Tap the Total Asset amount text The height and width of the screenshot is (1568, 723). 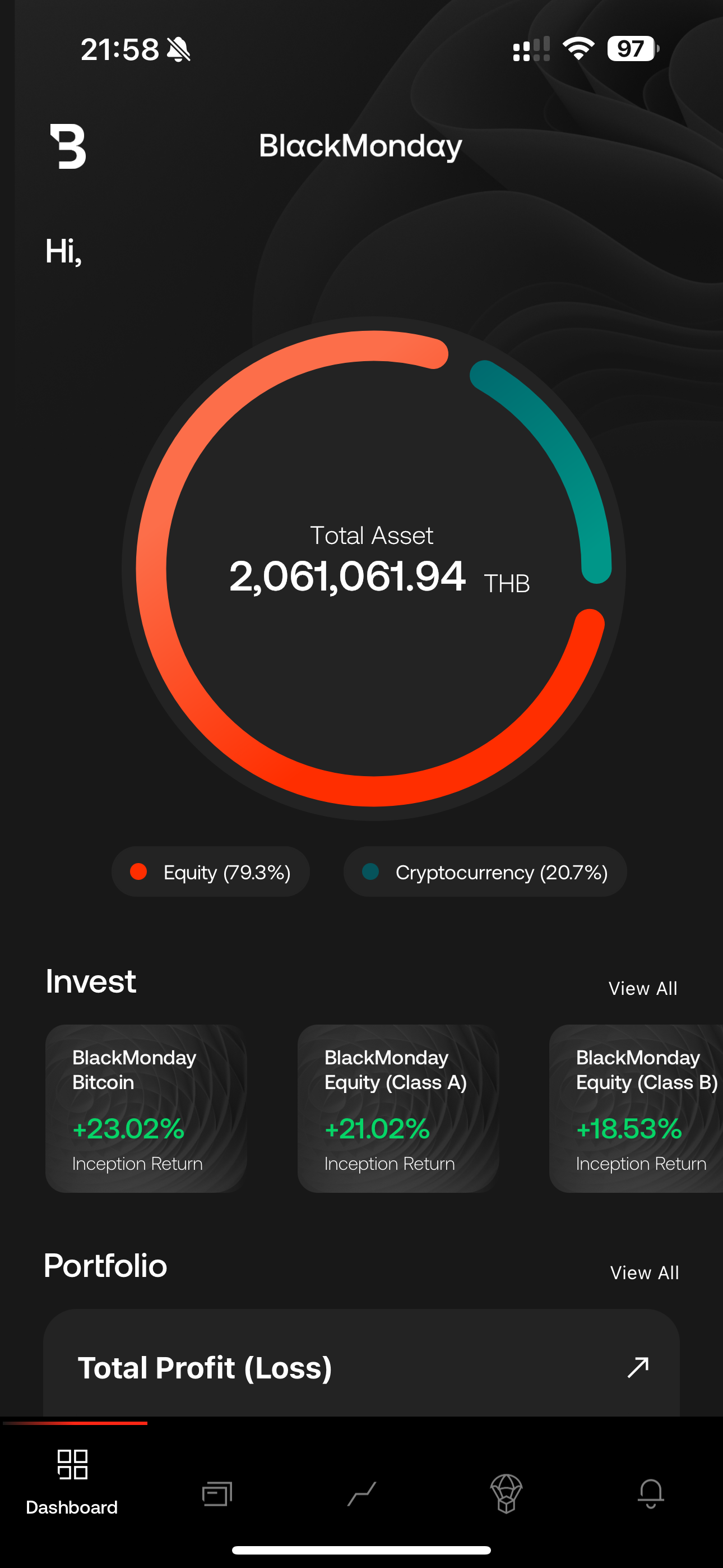[x=347, y=576]
